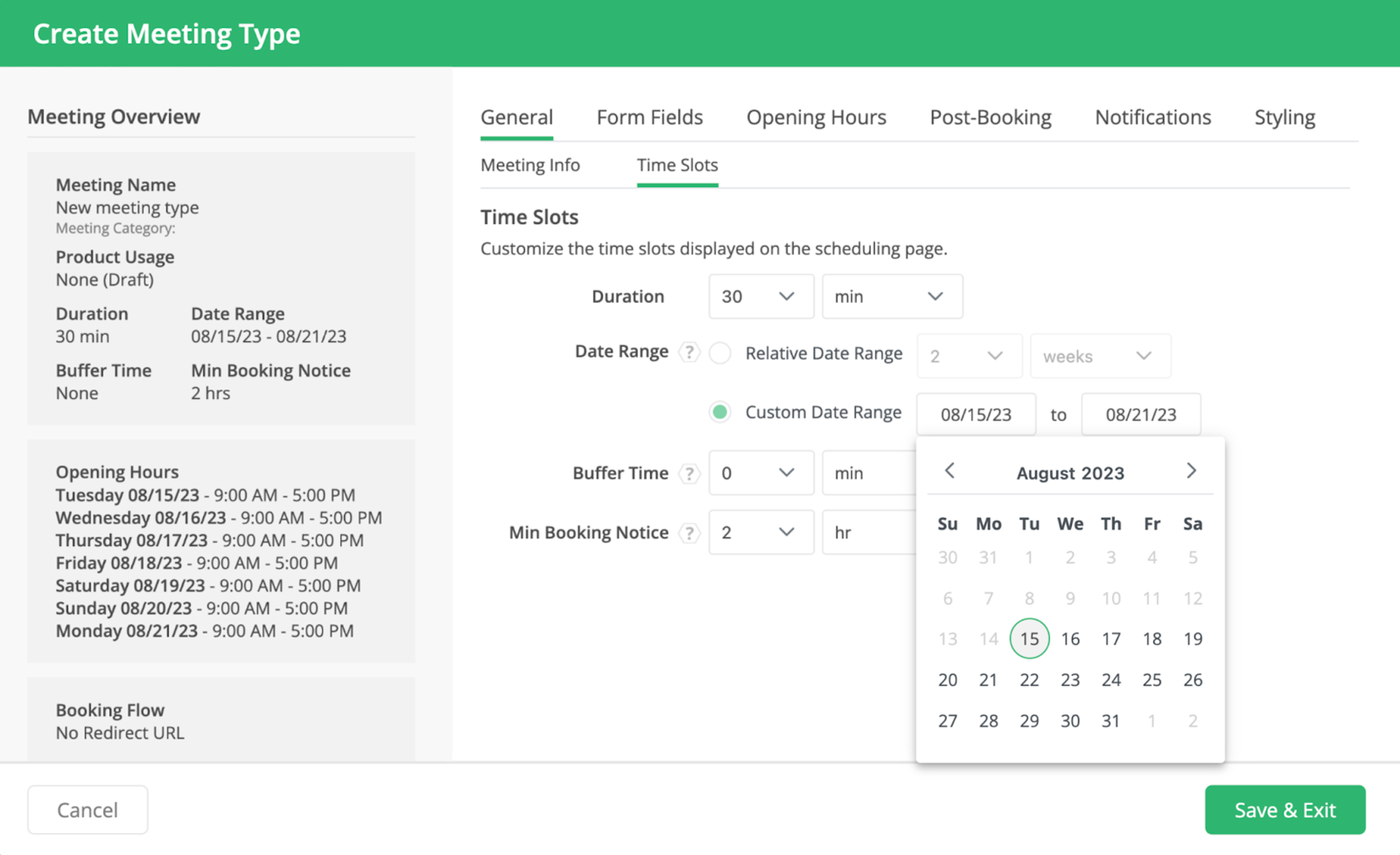Open the Duration value dropdown showing 30
Image resolution: width=1400 pixels, height=855 pixels.
[761, 296]
